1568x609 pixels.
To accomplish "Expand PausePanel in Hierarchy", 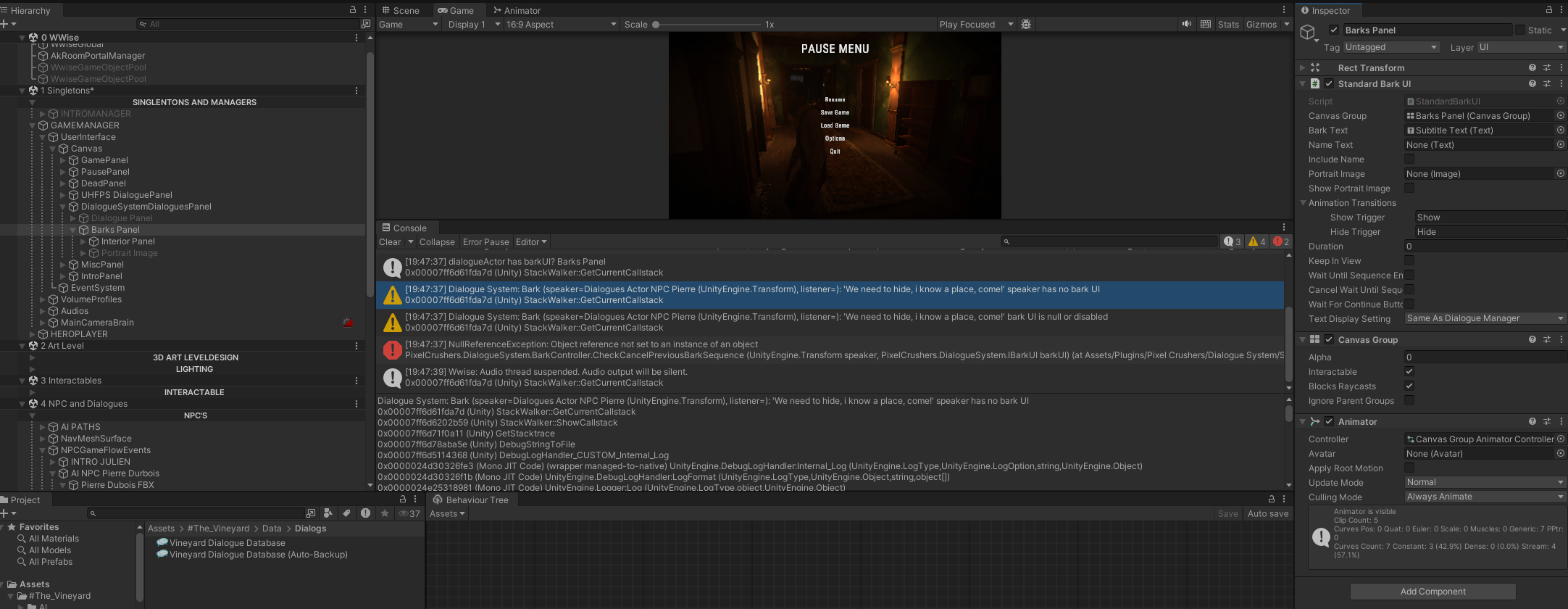I will [x=63, y=172].
